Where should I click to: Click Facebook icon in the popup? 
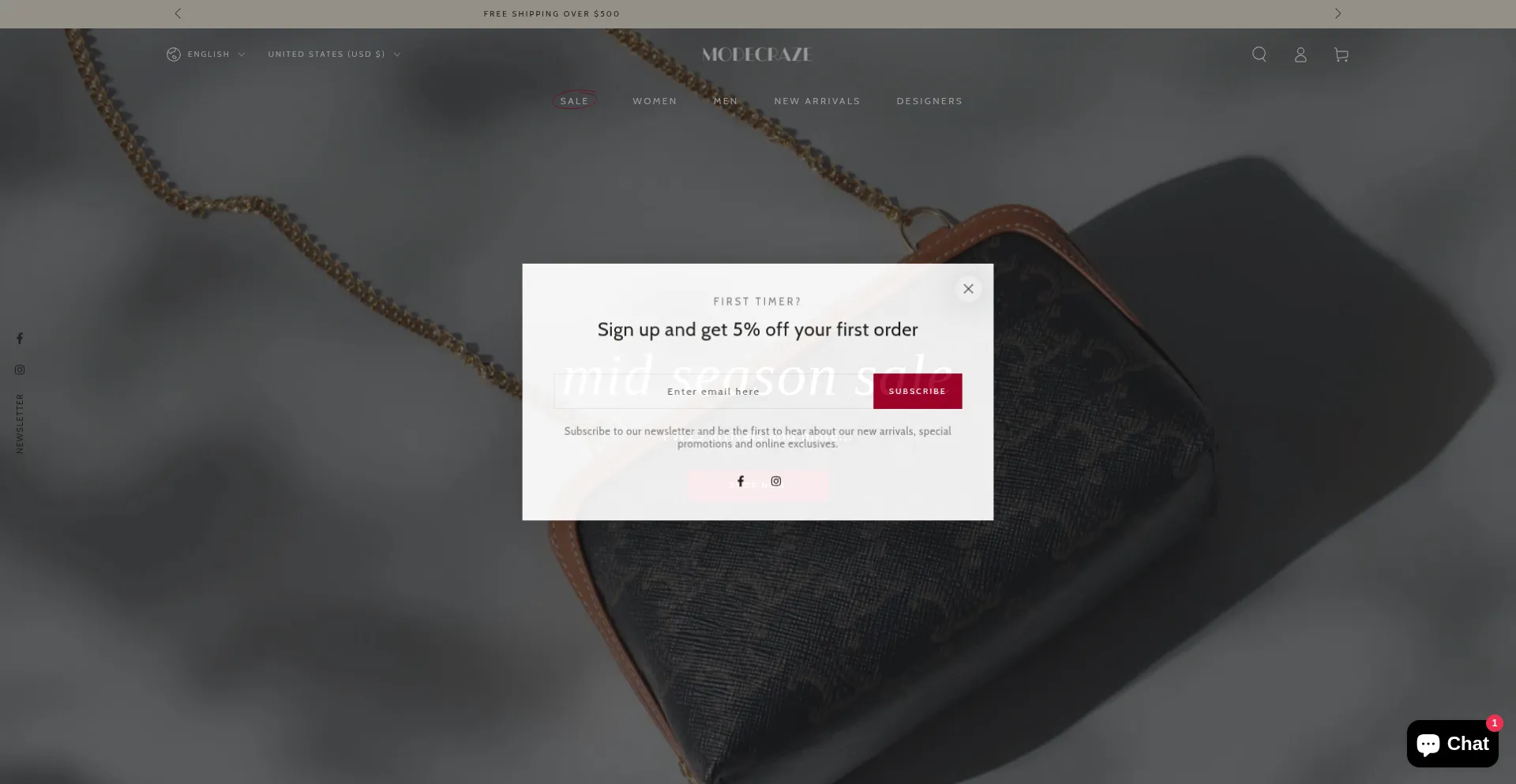(x=741, y=481)
